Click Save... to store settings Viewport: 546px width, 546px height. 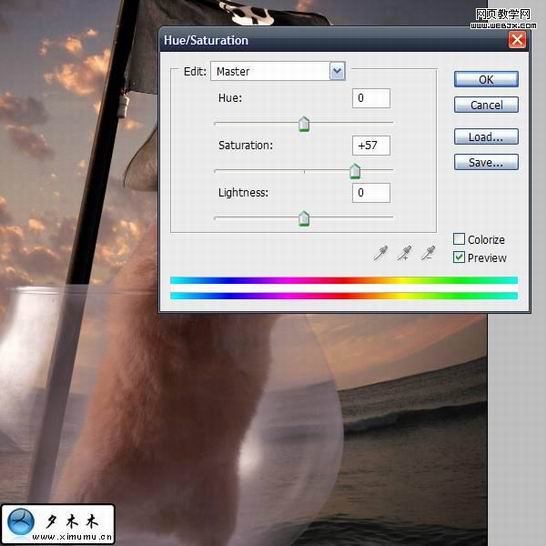(486, 162)
